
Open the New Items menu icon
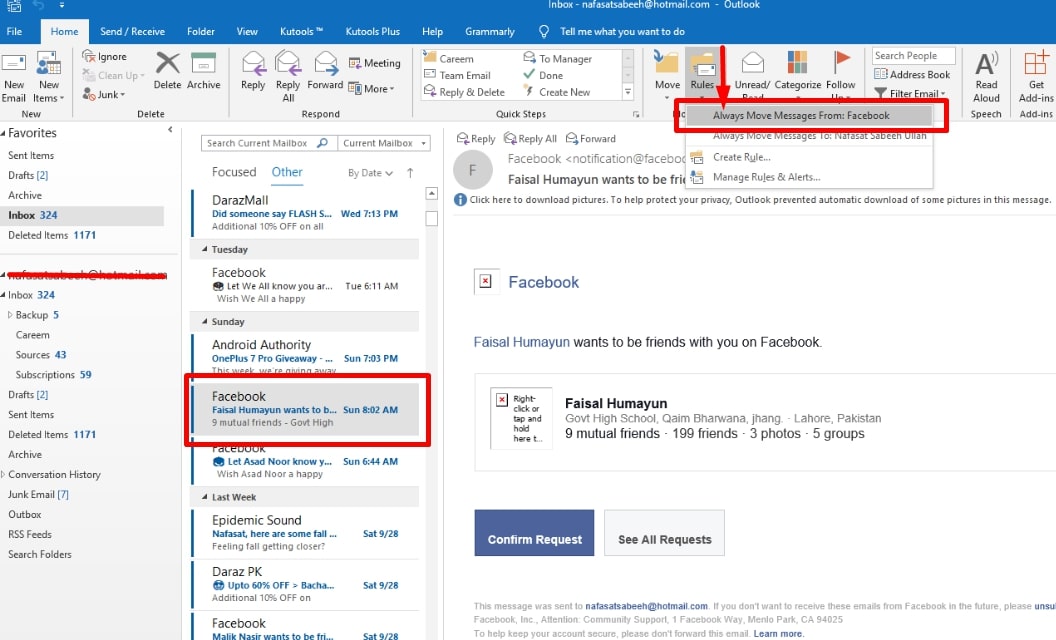(x=48, y=64)
